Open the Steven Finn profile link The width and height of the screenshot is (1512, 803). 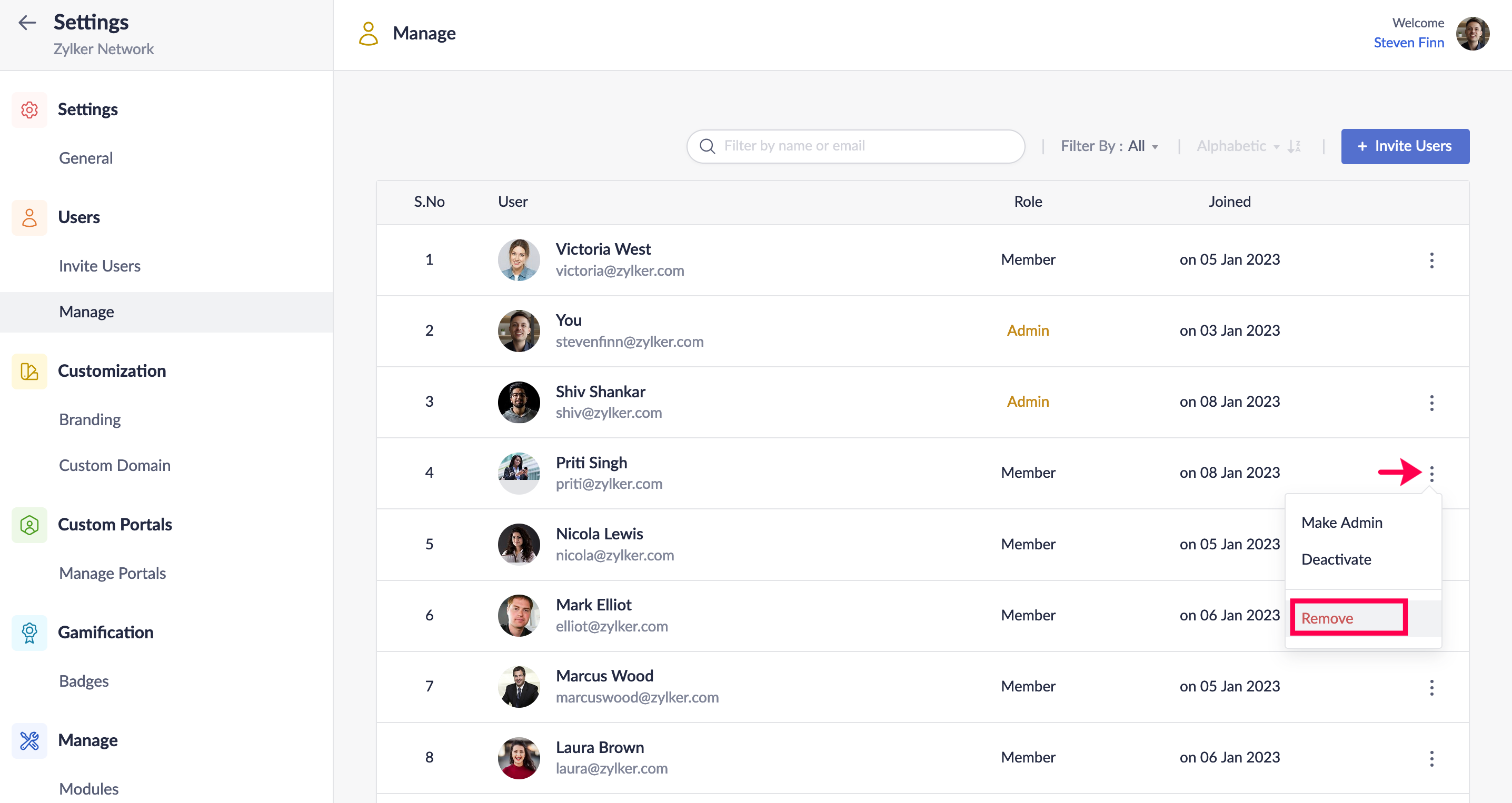click(x=1408, y=43)
